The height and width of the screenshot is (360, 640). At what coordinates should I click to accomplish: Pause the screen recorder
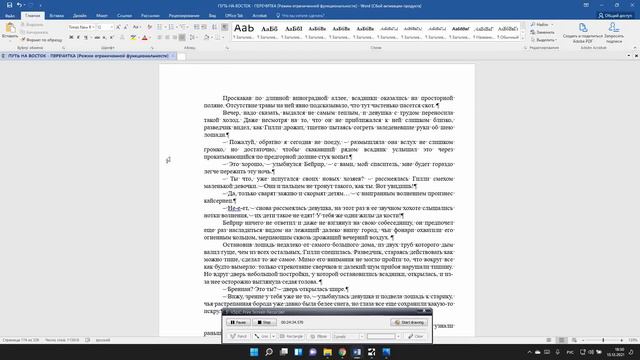point(238,322)
